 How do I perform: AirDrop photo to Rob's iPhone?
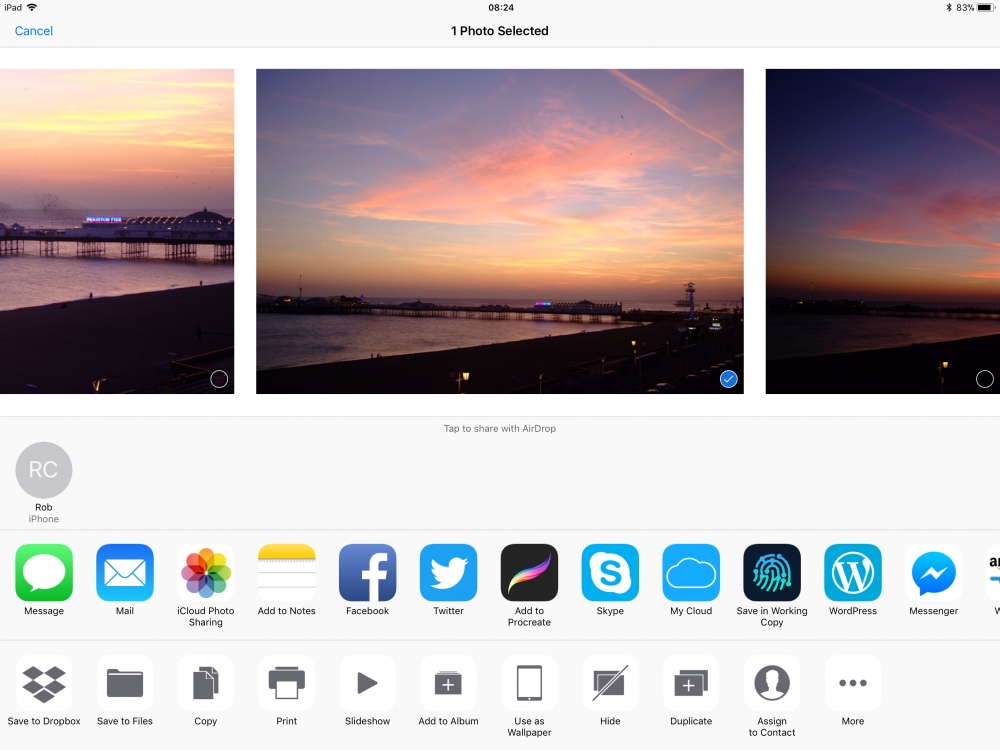[44, 471]
